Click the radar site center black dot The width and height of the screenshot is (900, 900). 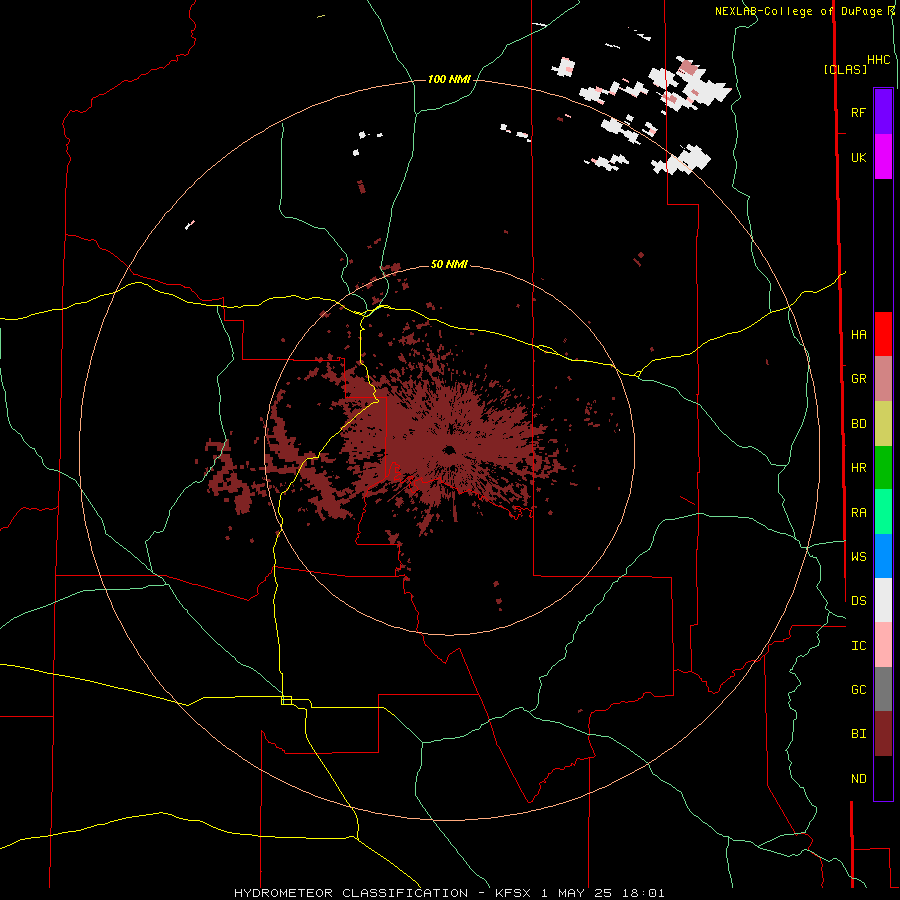[449, 450]
